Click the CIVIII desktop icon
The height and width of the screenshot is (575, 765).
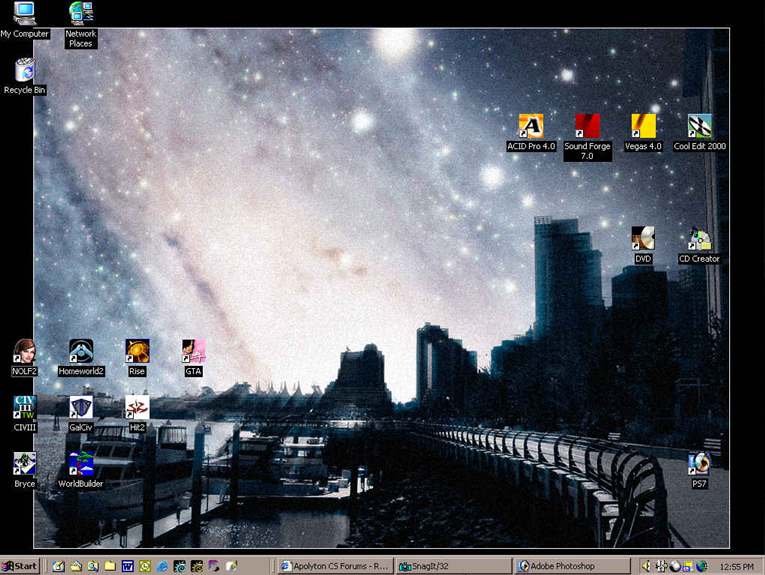[24, 408]
